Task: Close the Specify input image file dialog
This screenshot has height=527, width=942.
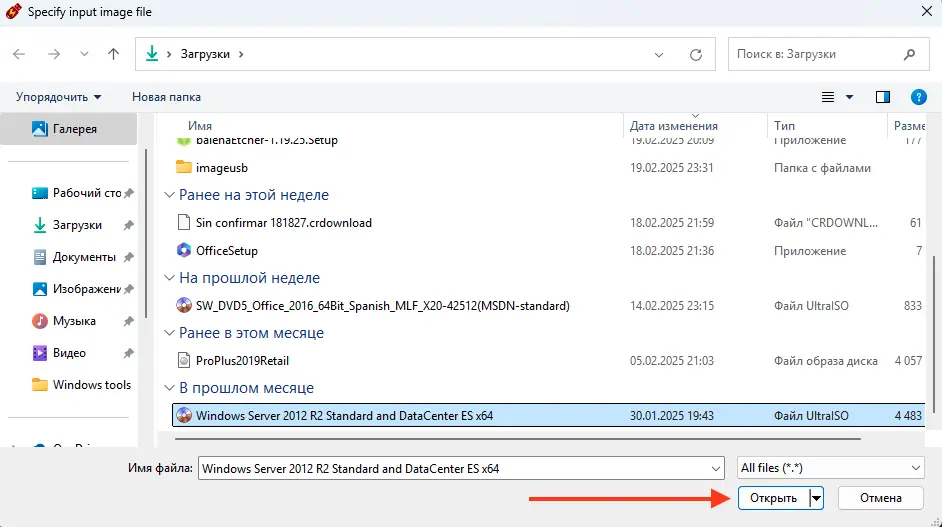Action: 926,11
